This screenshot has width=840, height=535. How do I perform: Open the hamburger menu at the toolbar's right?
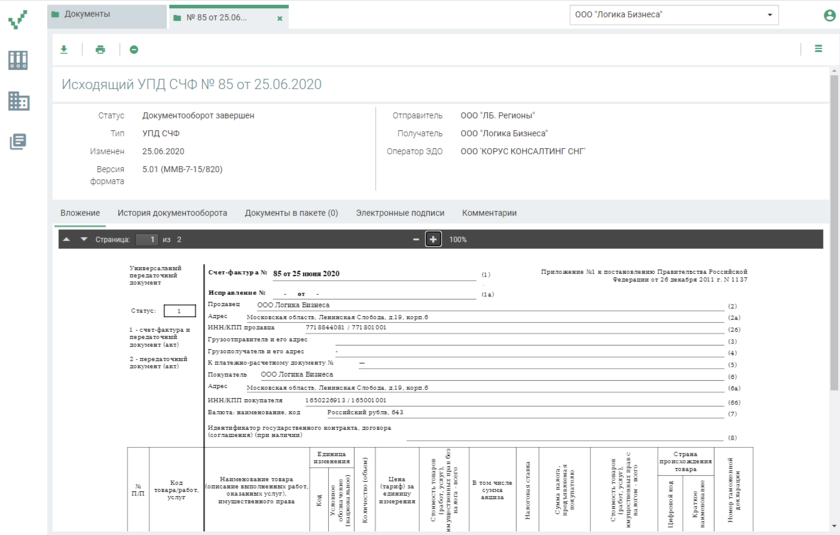coord(818,48)
